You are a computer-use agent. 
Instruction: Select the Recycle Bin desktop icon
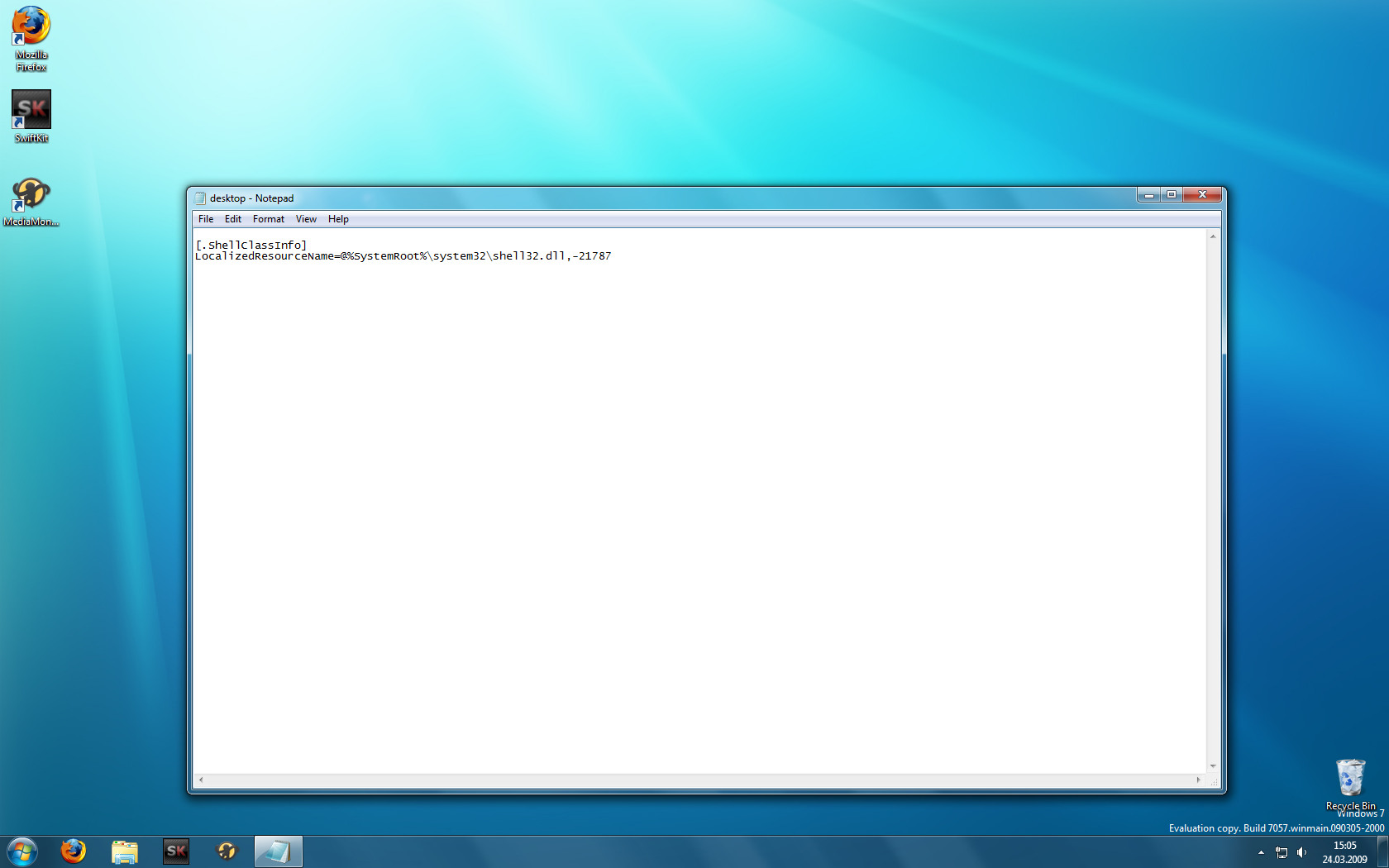point(1351,785)
